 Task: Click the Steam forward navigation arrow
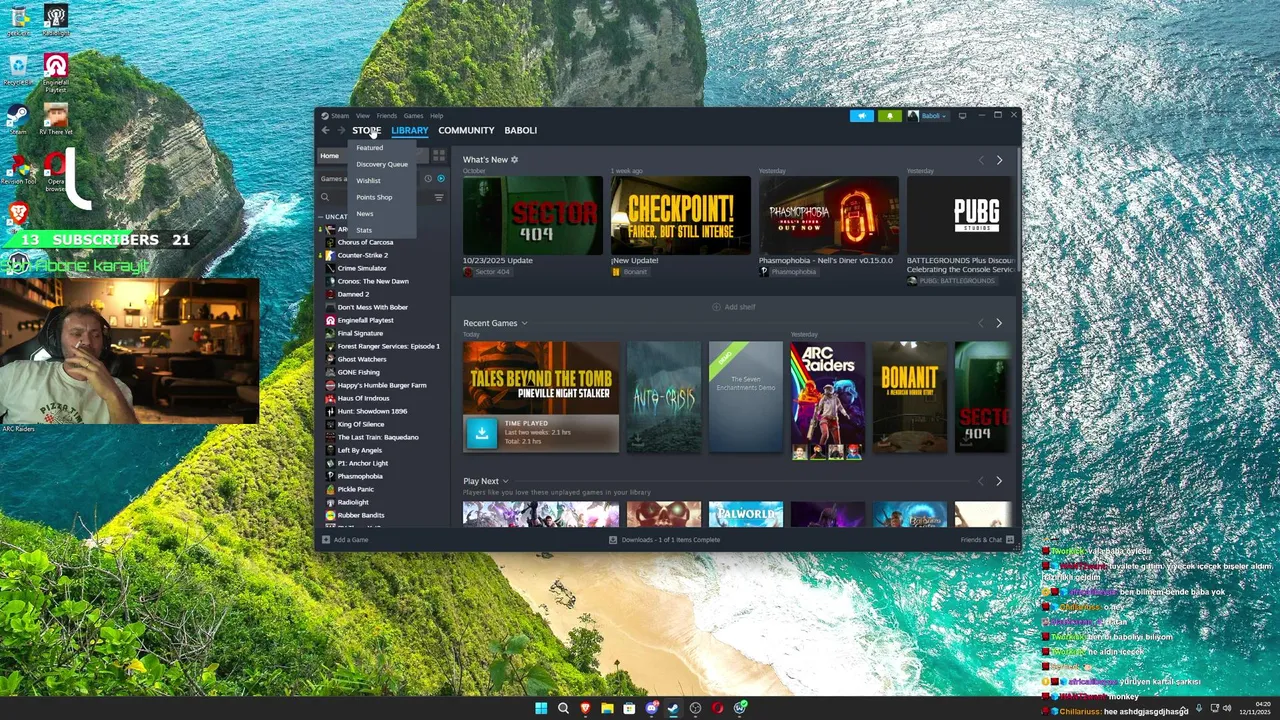[x=340, y=130]
